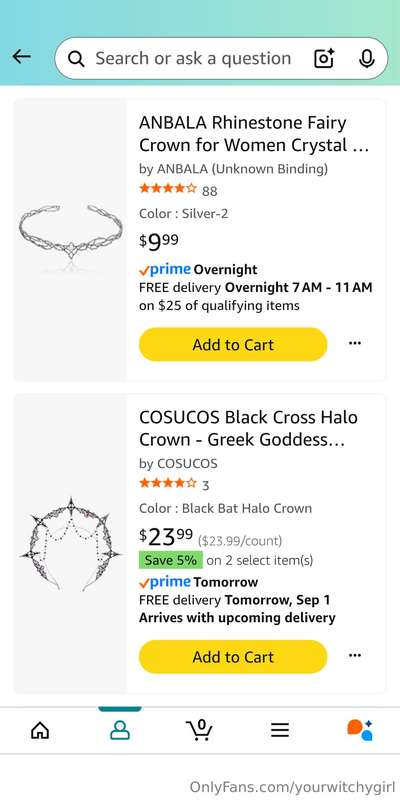Open ANBALA Rhinestone Fairy Crown title
Screen dimensions: 400x800
click(254, 134)
